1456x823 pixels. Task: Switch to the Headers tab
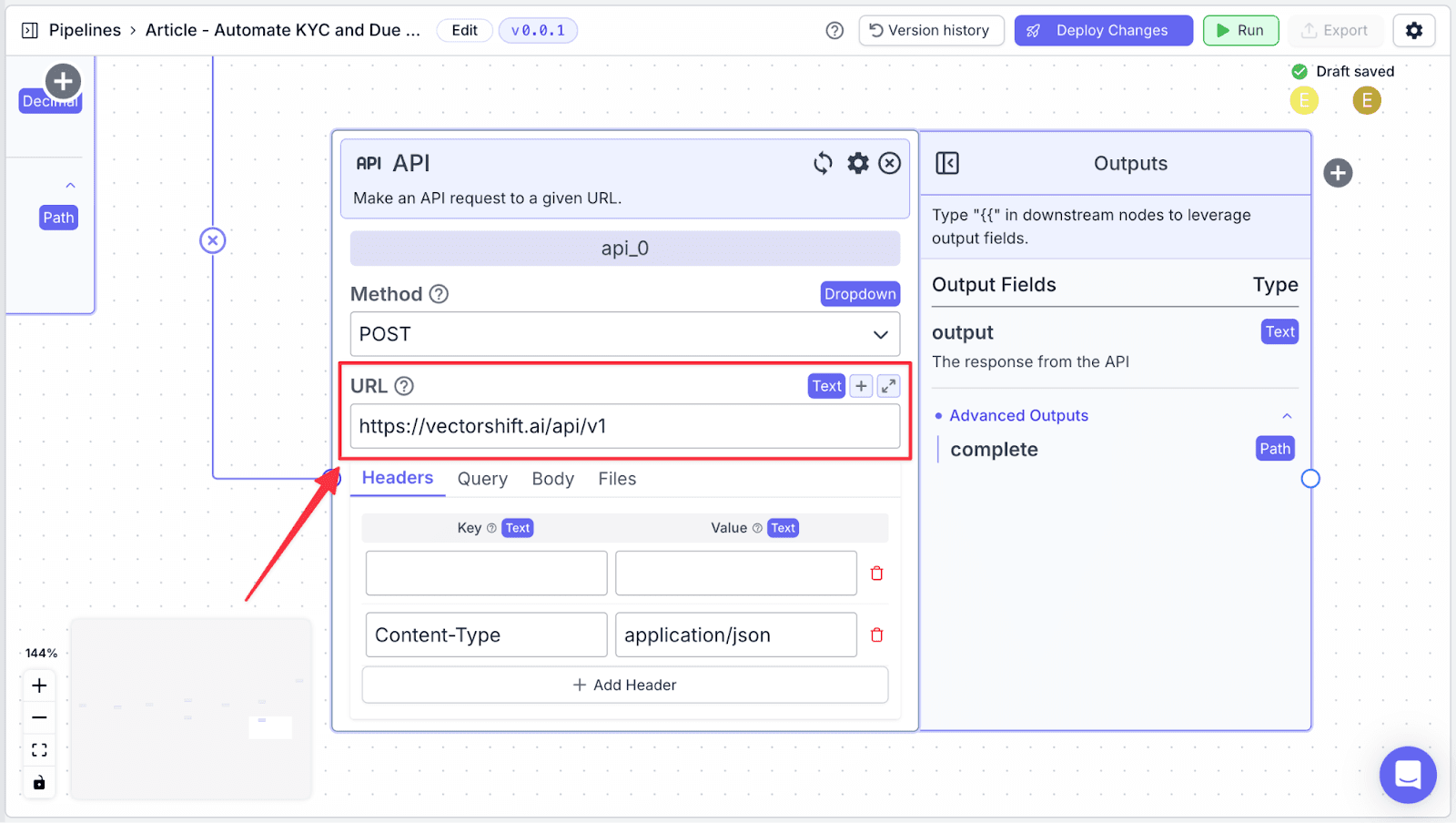(398, 478)
